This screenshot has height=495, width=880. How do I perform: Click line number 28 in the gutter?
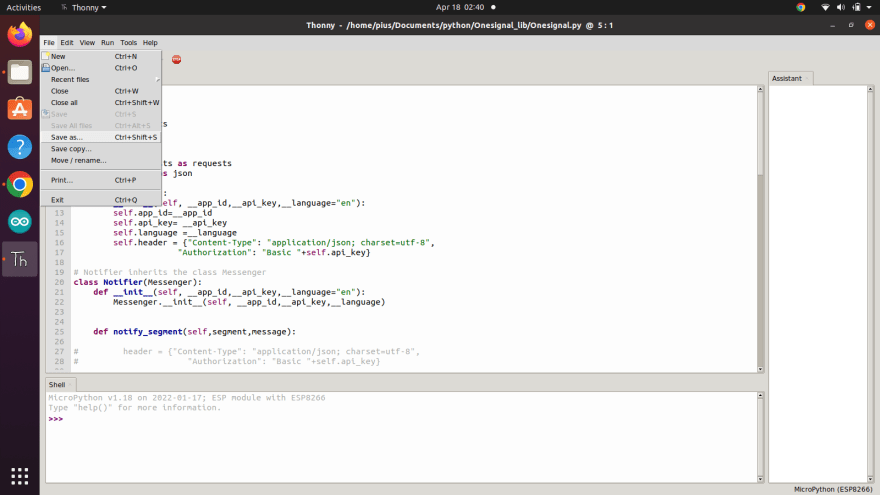pyautogui.click(x=59, y=361)
